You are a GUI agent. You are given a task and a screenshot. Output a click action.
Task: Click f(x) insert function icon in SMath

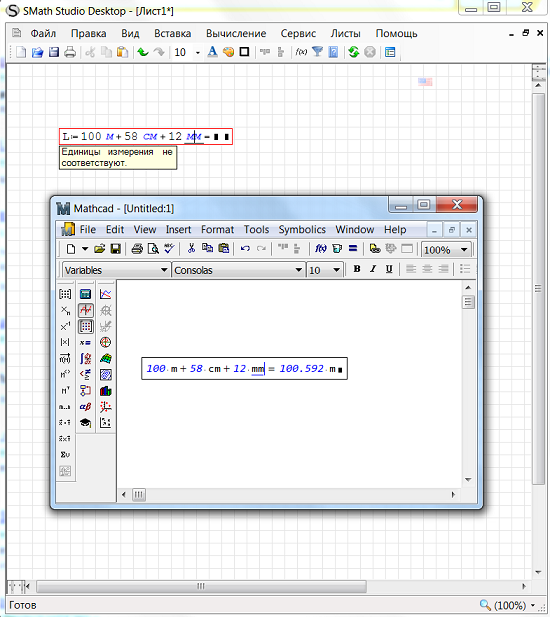tap(301, 52)
